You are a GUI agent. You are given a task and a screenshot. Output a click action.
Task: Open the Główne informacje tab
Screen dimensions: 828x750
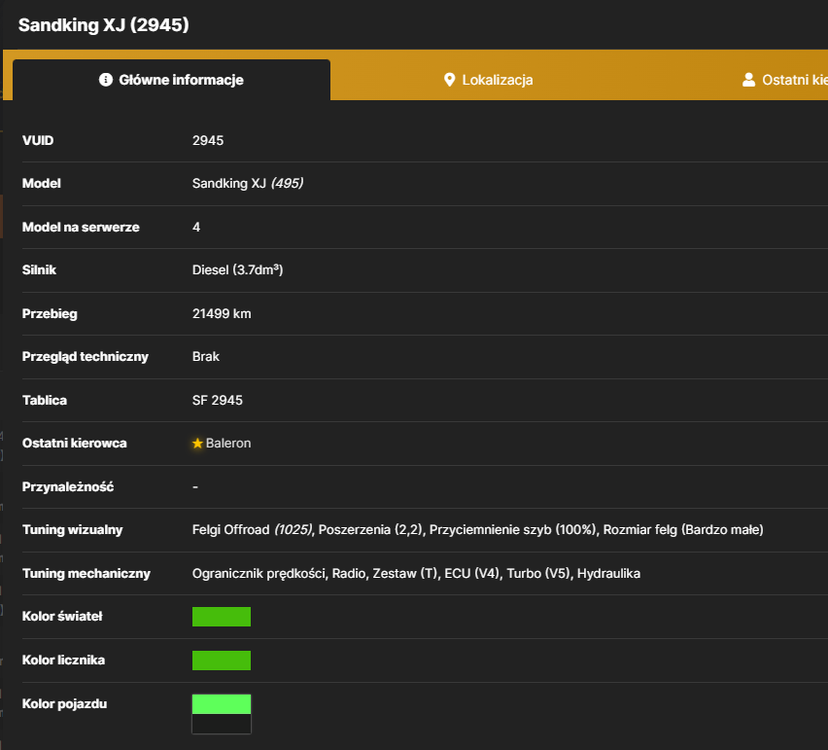172,80
